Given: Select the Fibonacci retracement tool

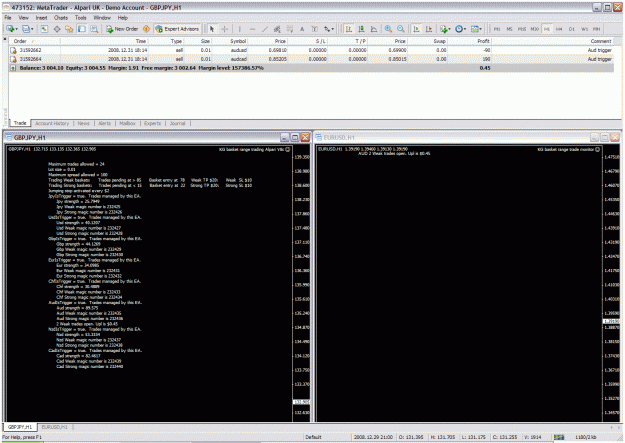Looking at the screenshot, I should tap(290, 29).
